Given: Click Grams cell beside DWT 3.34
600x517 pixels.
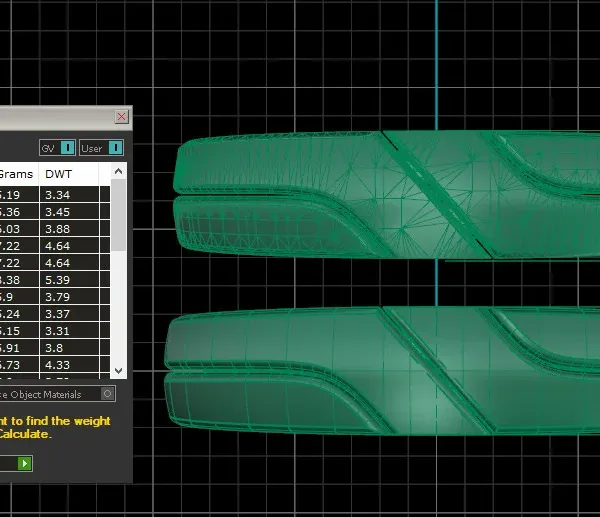Looking at the screenshot, I should click(x=19, y=195).
